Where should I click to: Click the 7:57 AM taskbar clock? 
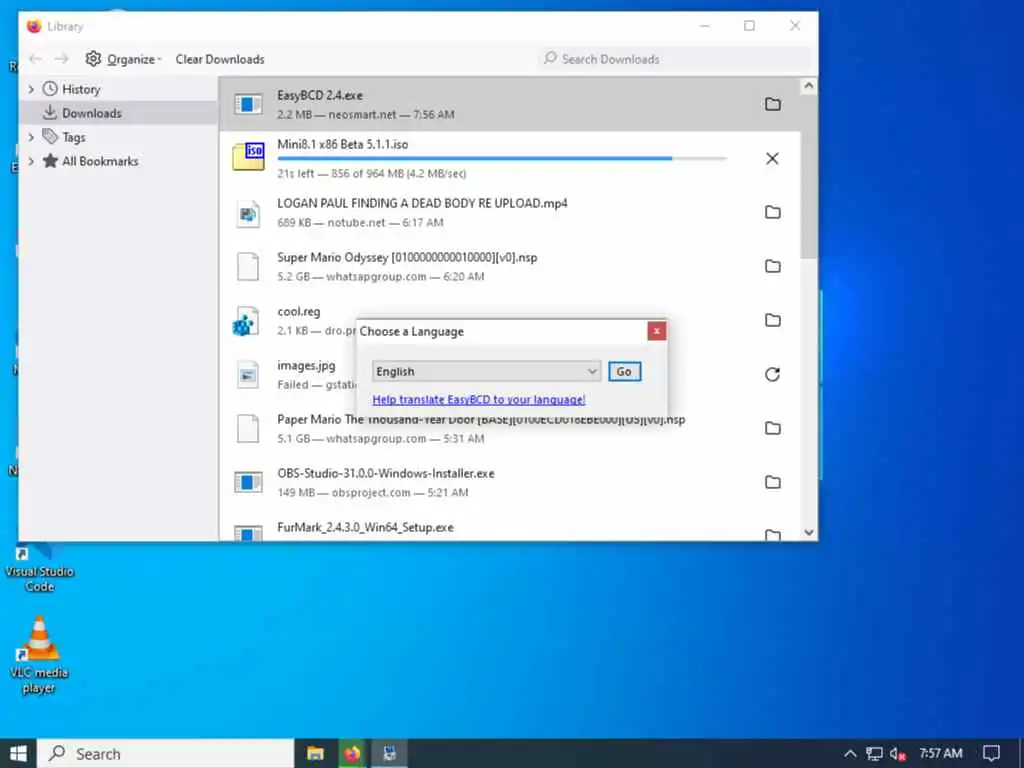940,754
